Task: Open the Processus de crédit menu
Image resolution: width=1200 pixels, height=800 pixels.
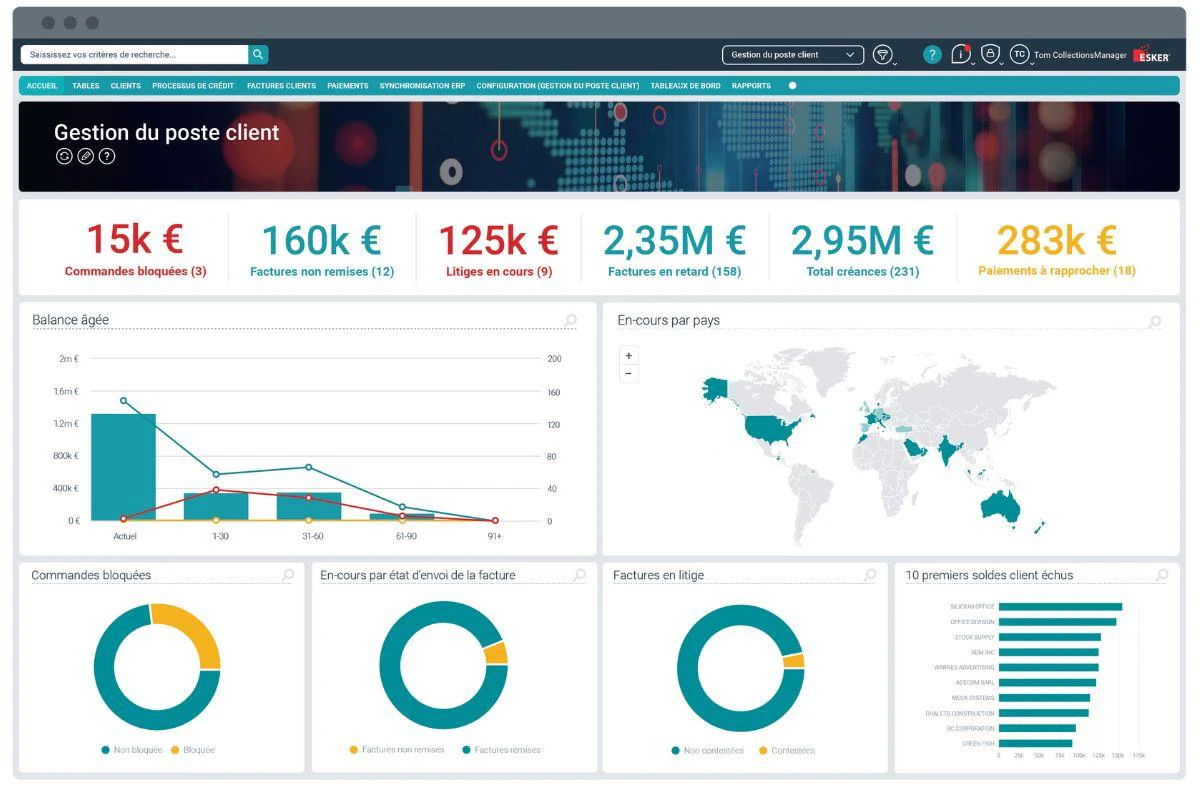Action: click(x=193, y=86)
